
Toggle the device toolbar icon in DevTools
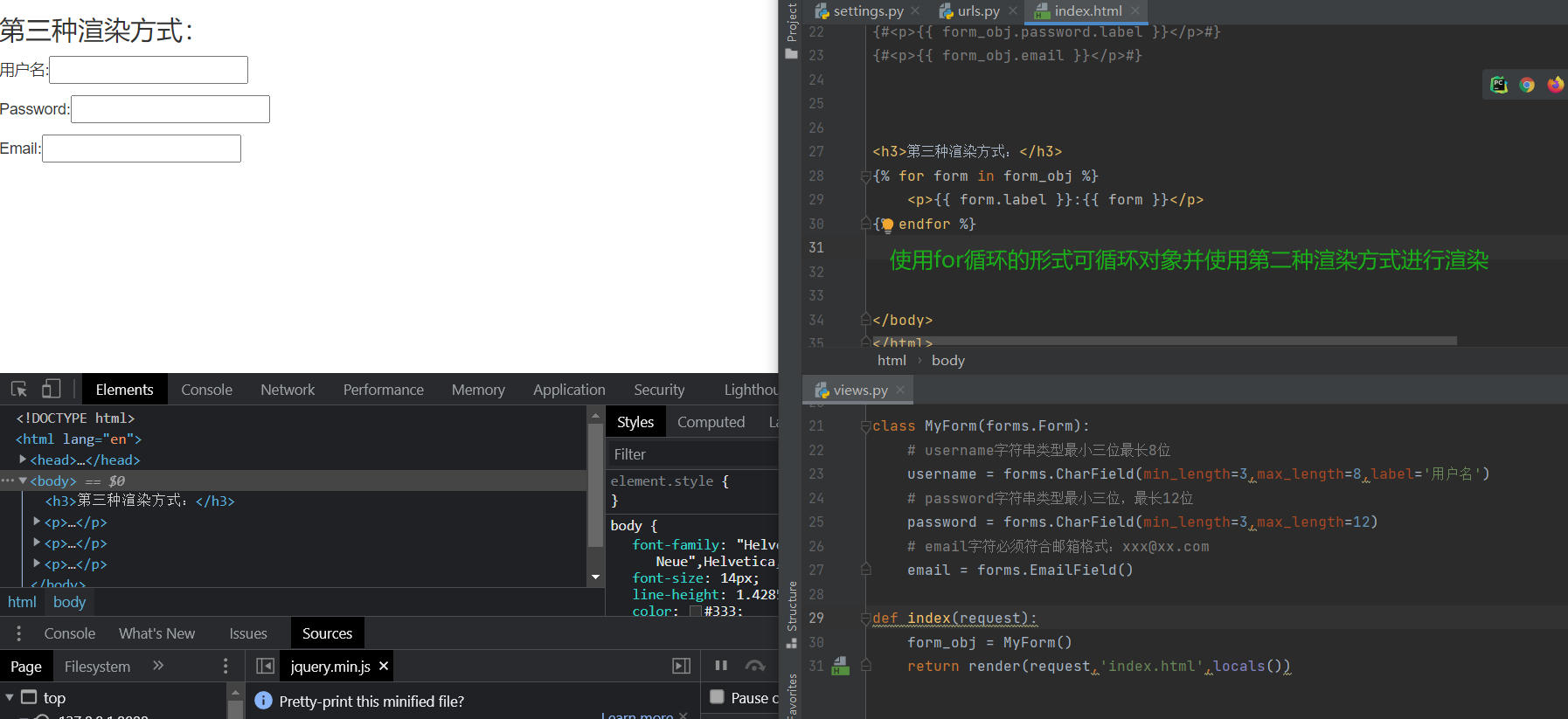52,389
